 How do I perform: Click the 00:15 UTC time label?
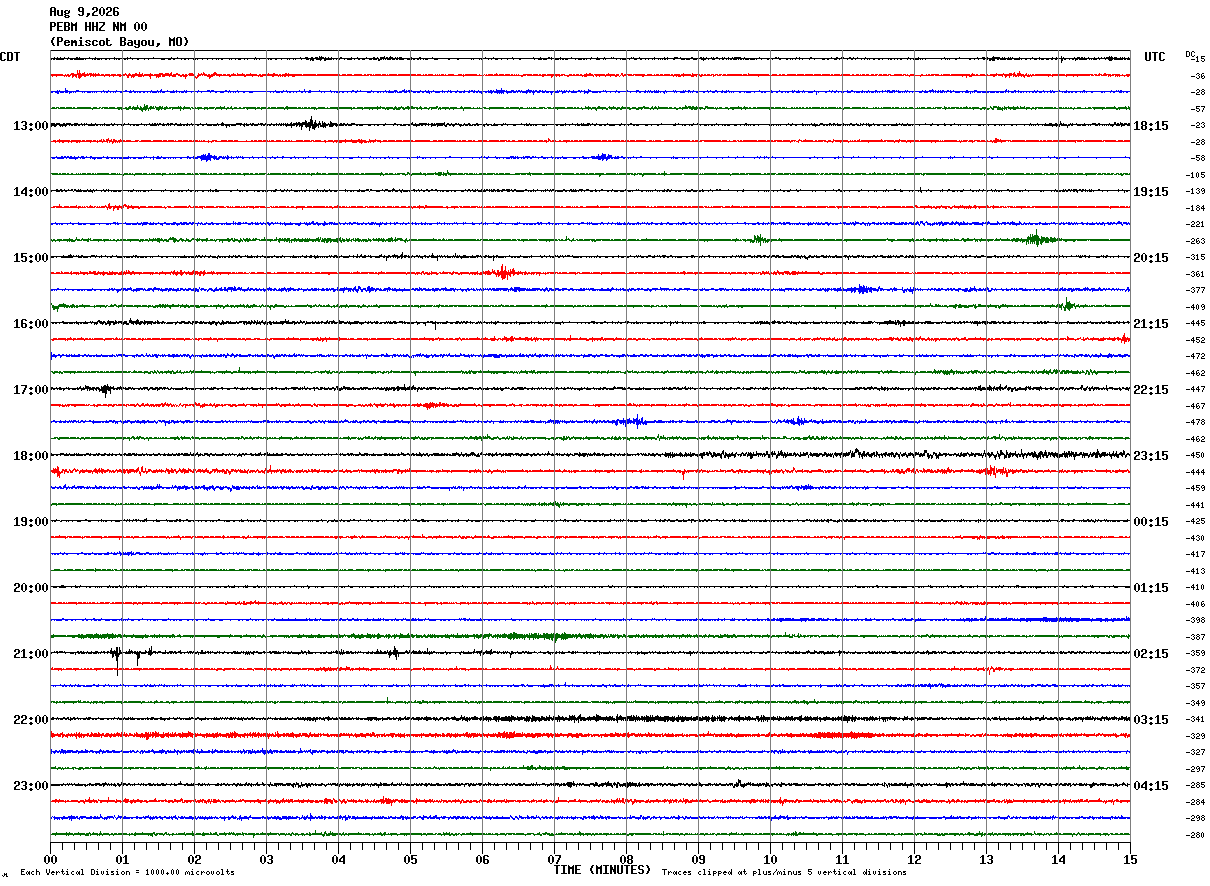1151,522
